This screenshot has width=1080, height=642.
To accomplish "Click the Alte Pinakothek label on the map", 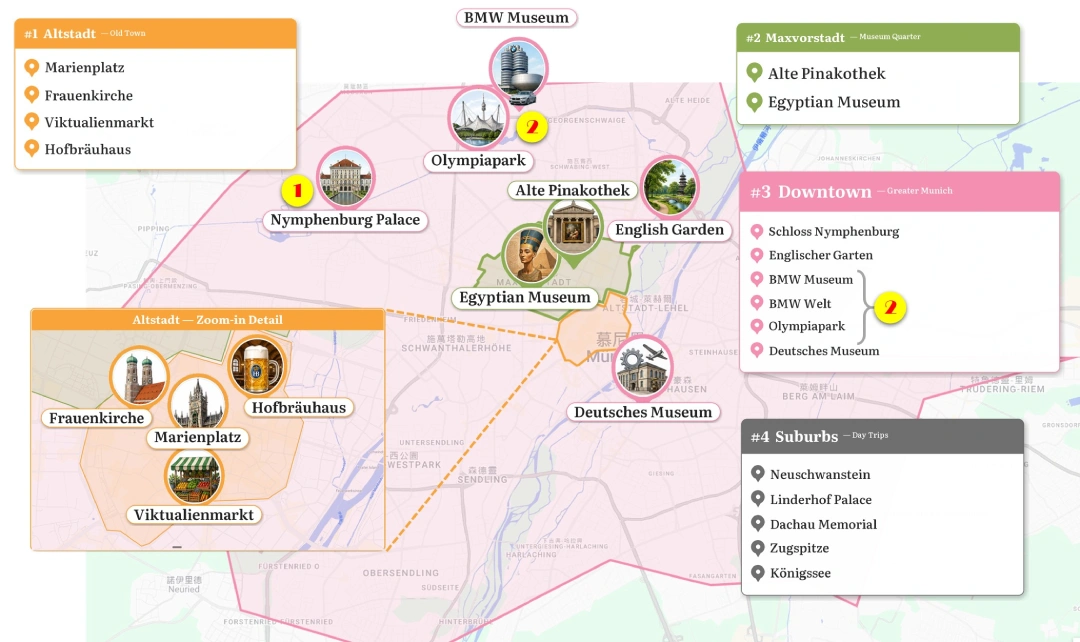I will pos(572,190).
